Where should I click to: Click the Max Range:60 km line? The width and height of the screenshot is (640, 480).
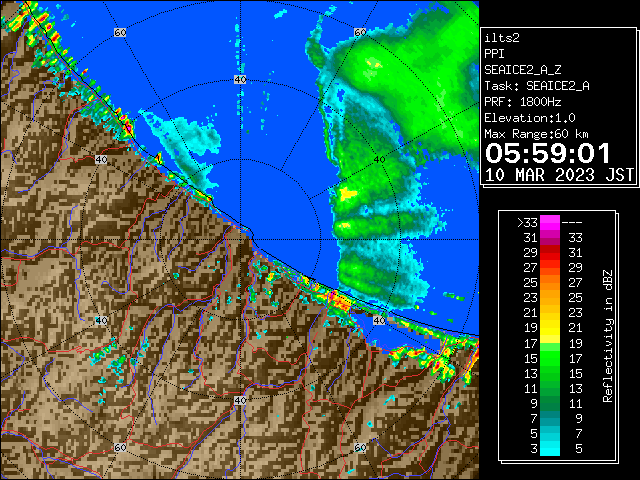tap(536, 134)
